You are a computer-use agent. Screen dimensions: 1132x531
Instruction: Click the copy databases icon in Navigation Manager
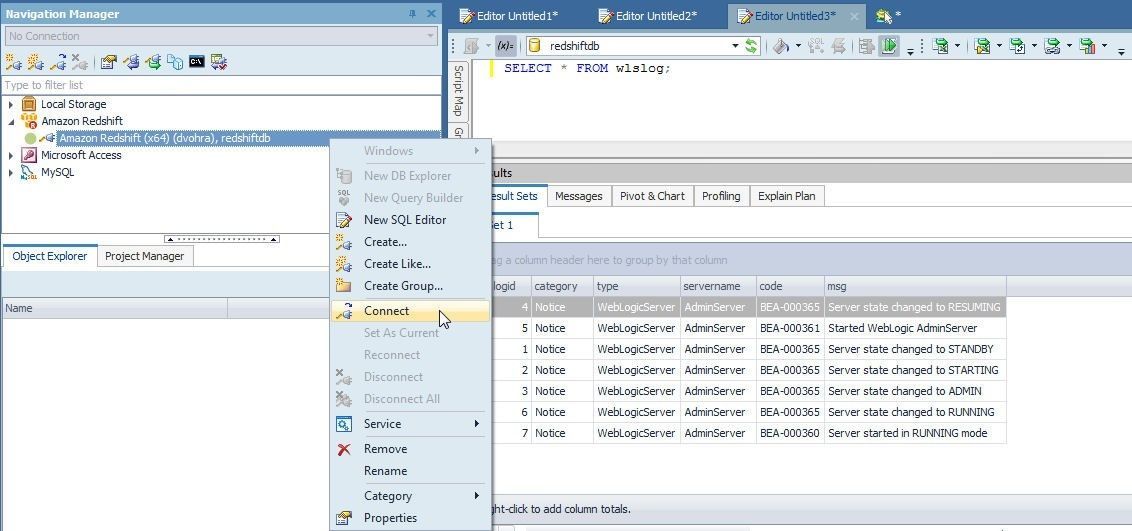point(175,62)
